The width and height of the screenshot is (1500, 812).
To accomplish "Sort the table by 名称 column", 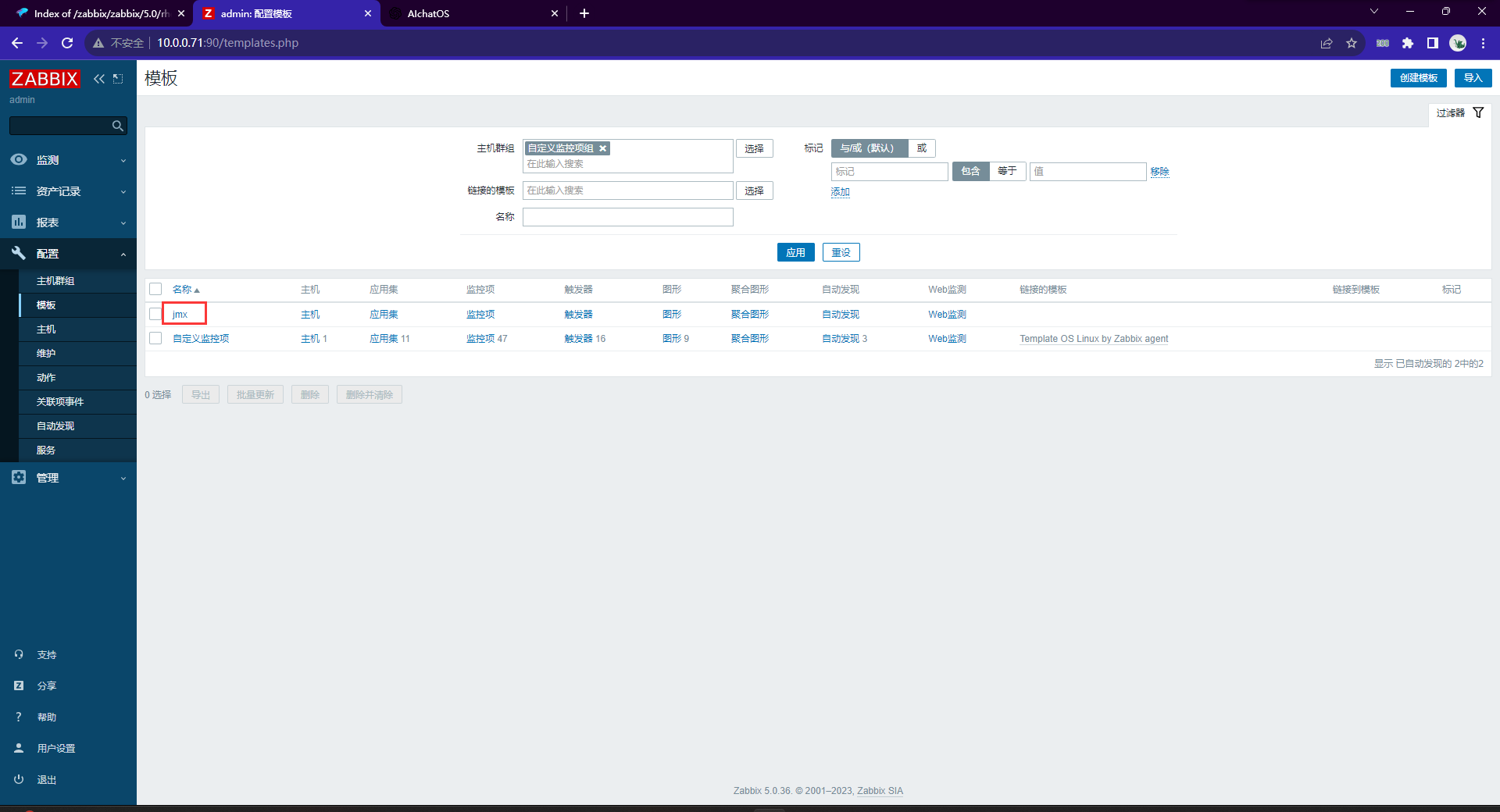I will click(x=186, y=290).
